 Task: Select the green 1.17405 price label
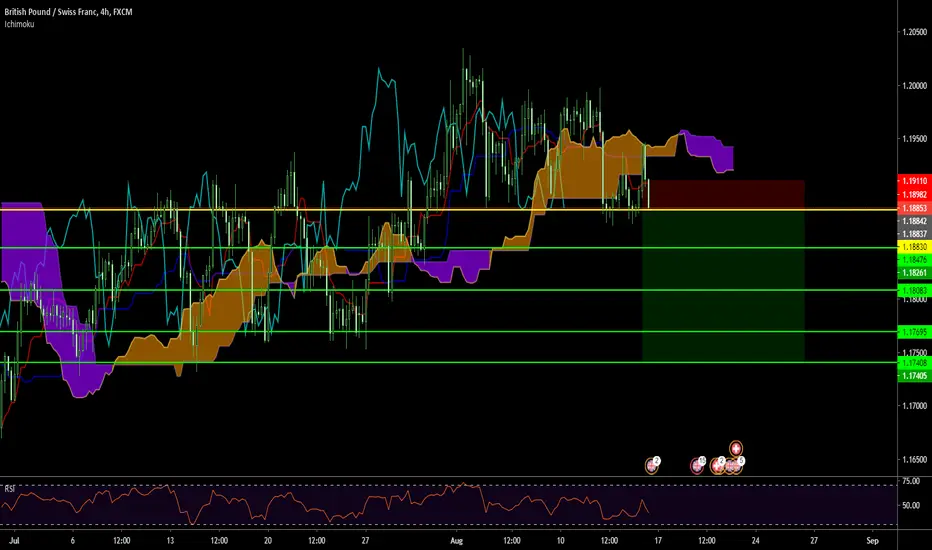[x=914, y=376]
